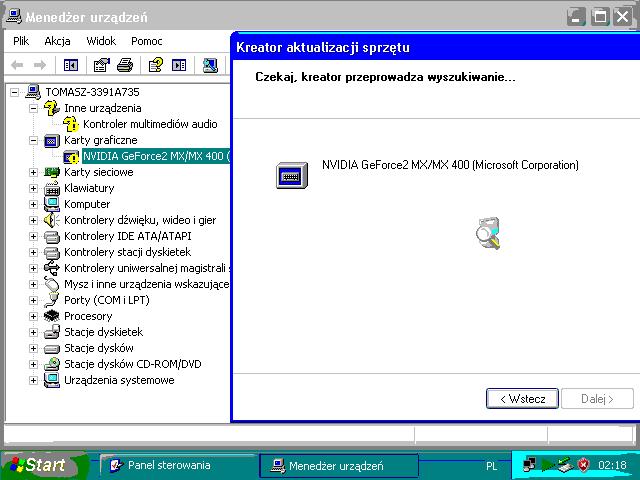Click the CD-ROM/DVD drives disc icon
This screenshot has height=480, width=640.
[x=52, y=364]
